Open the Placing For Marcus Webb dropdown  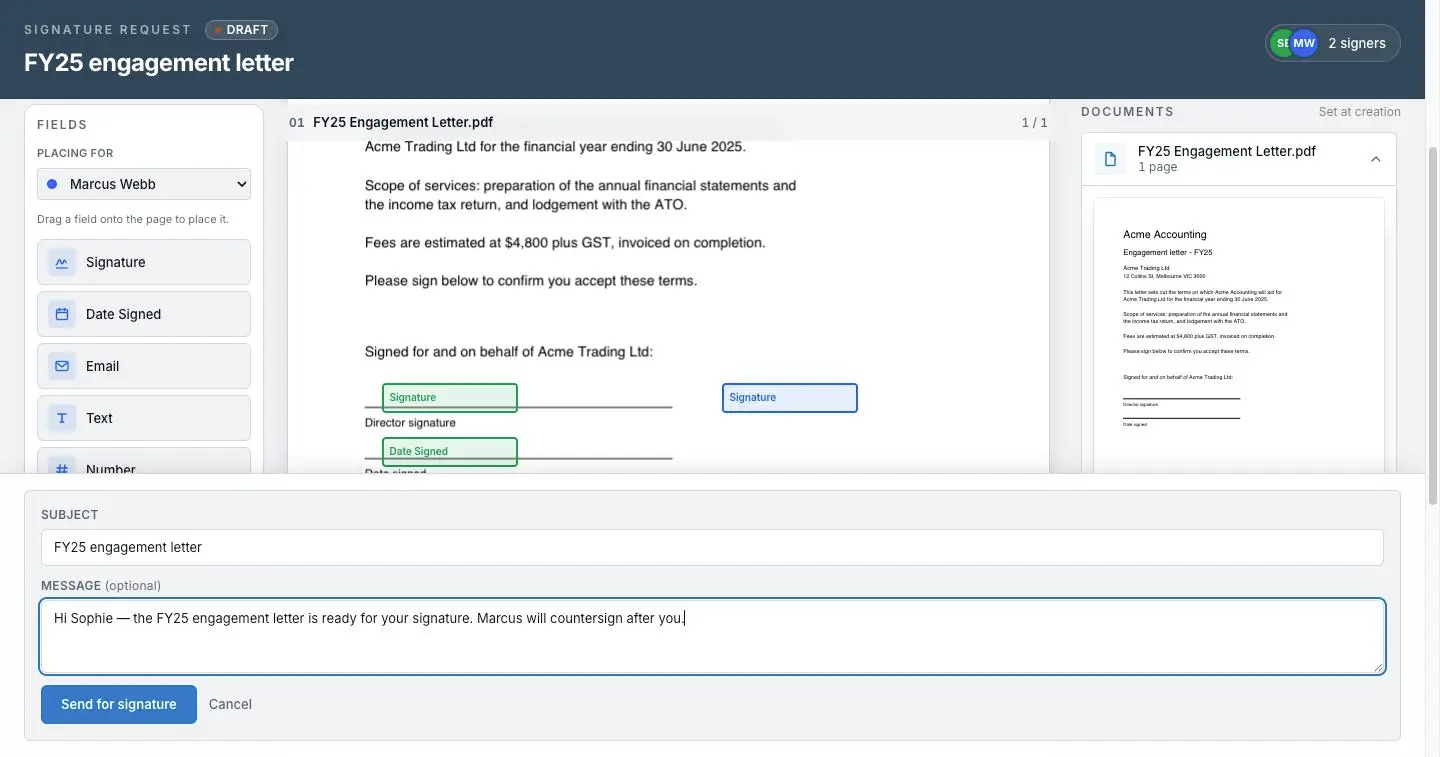[144, 184]
